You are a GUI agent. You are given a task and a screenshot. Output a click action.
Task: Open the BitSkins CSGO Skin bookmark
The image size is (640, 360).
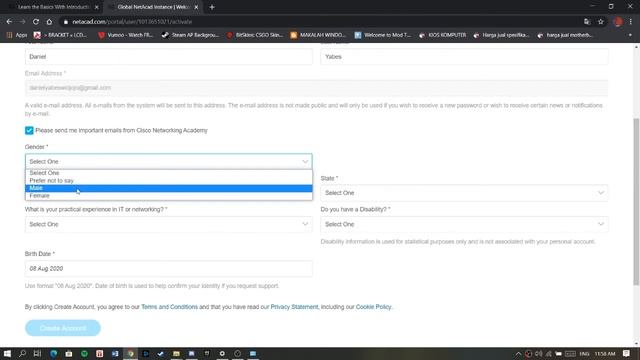(x=255, y=35)
